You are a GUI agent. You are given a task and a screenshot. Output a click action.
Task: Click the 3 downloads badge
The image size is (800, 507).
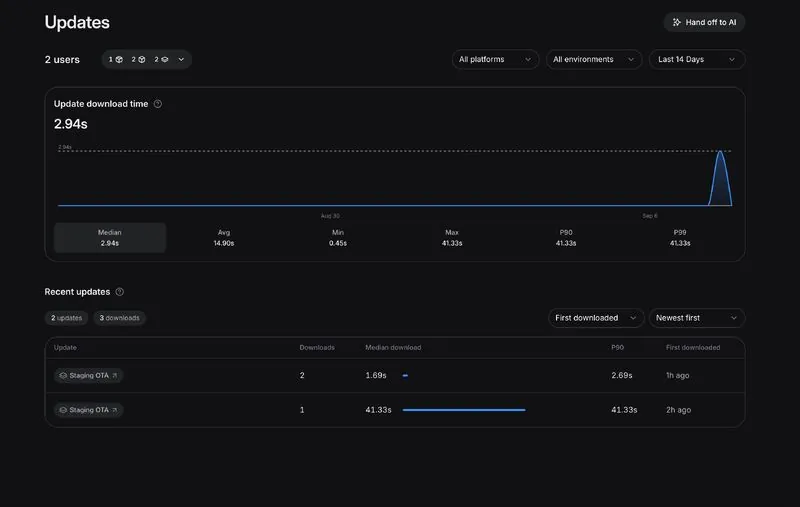(119, 318)
